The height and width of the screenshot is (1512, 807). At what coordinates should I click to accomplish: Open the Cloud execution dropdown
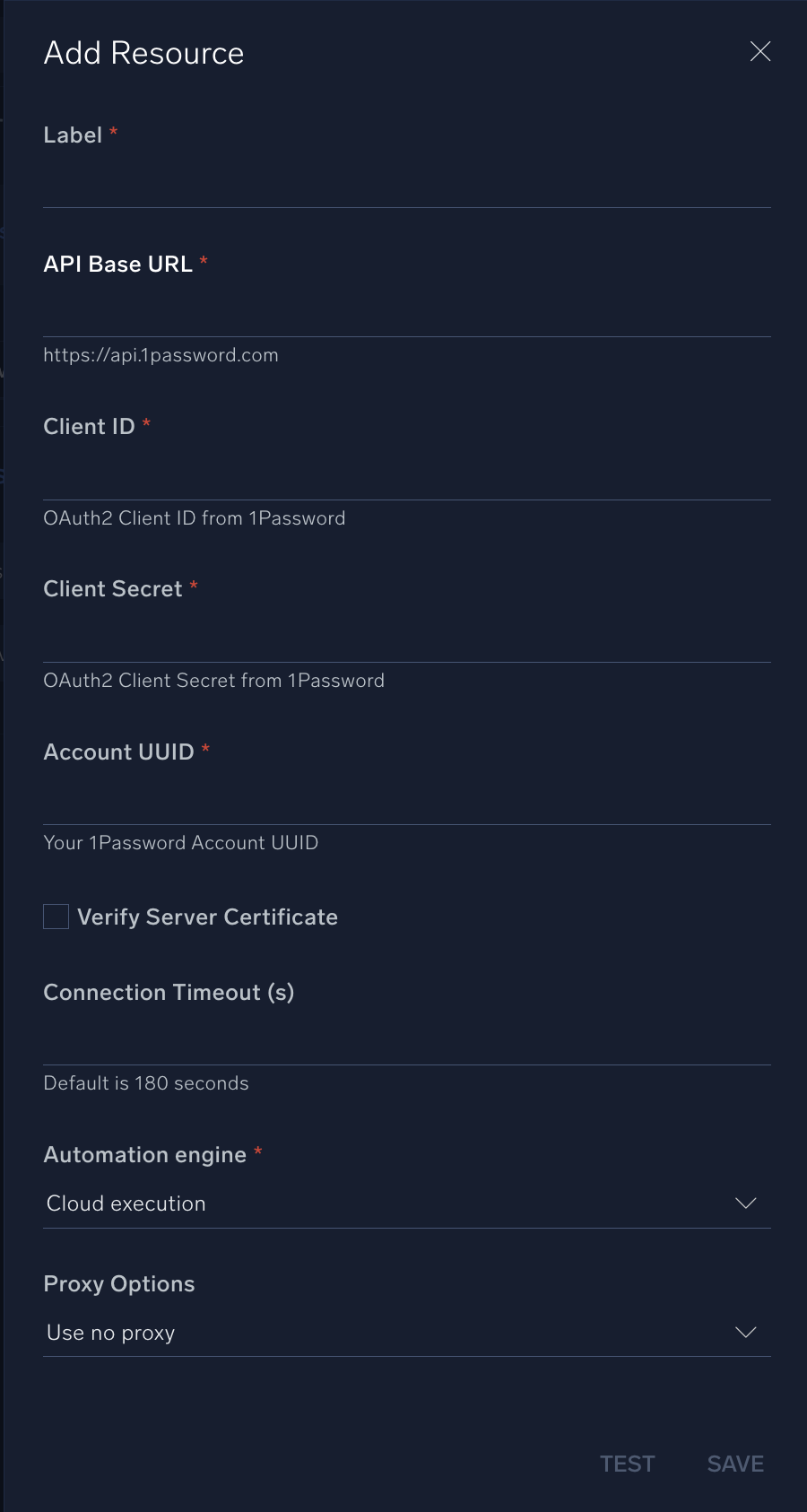click(395, 1204)
